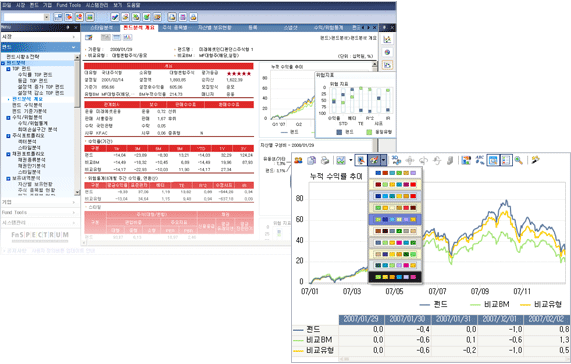Viewport: 571px width, 364px height.
Task: Expand the 시장 section in left panel
Action: [x=39, y=37]
